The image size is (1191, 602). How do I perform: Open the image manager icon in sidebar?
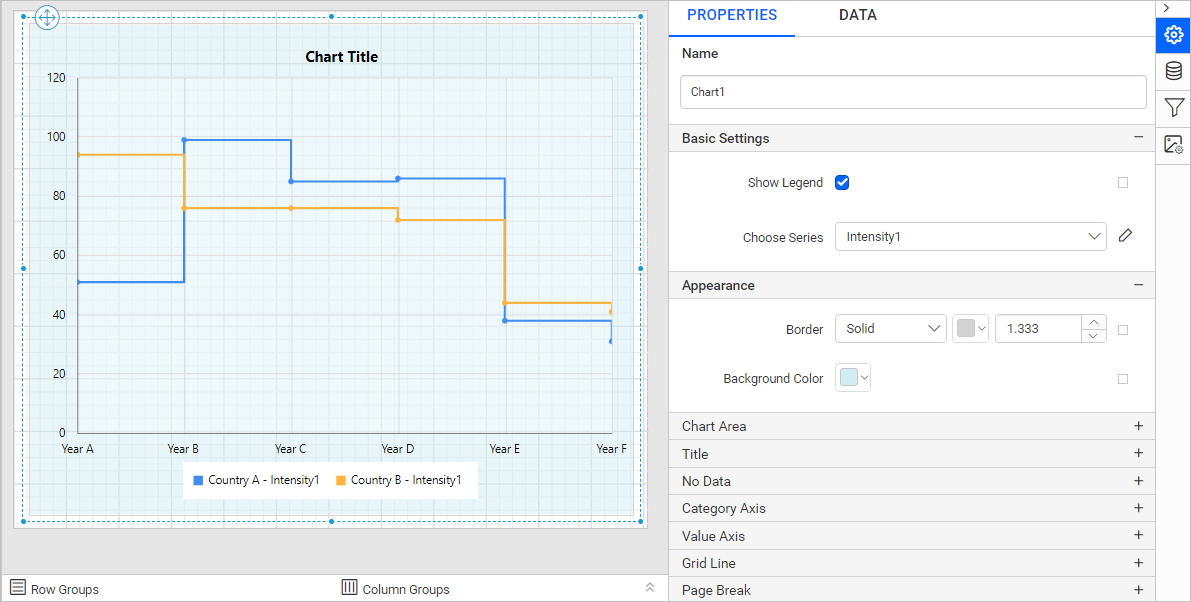coord(1173,144)
